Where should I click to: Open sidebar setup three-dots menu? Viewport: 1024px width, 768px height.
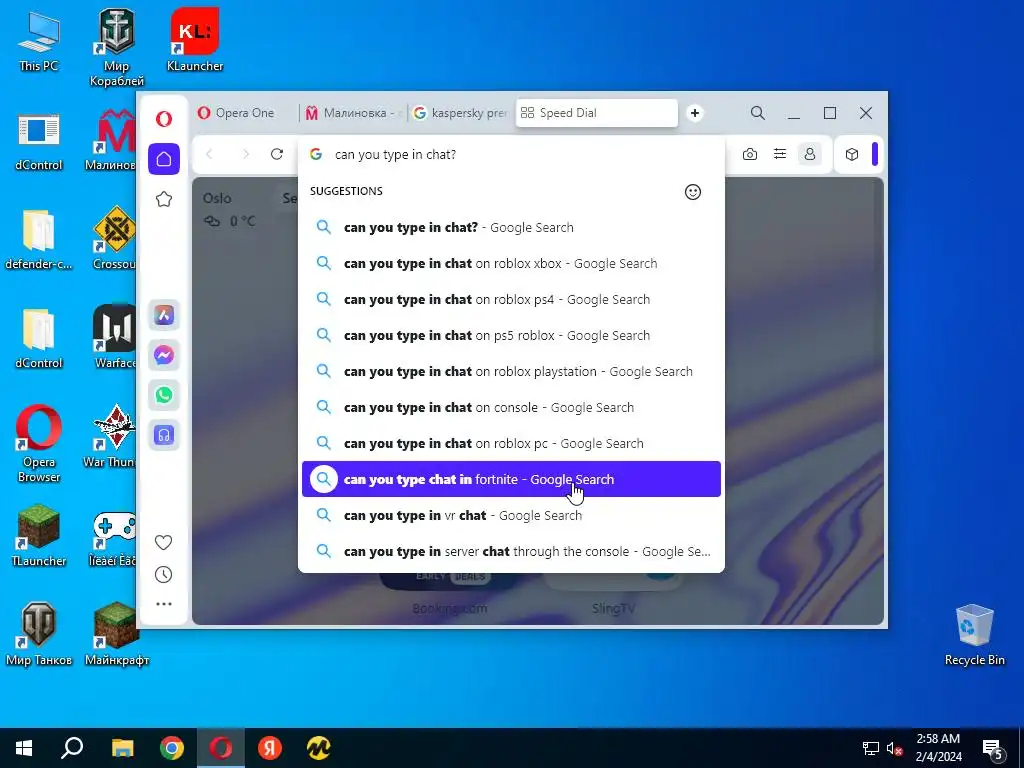tap(164, 604)
